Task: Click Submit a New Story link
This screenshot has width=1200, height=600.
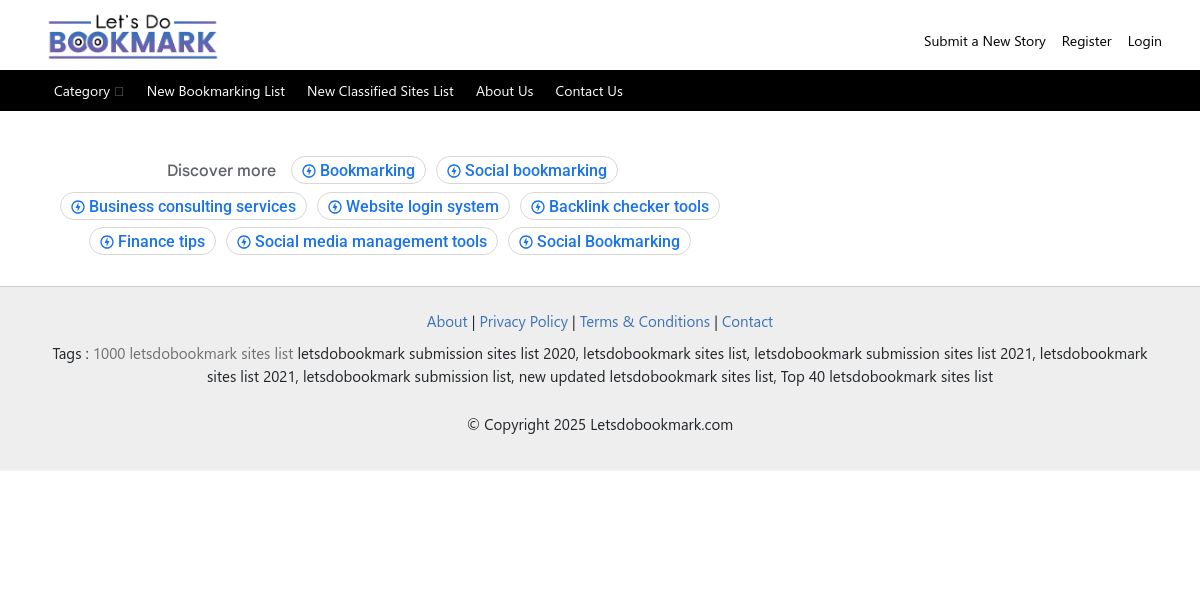Action: pos(985,41)
